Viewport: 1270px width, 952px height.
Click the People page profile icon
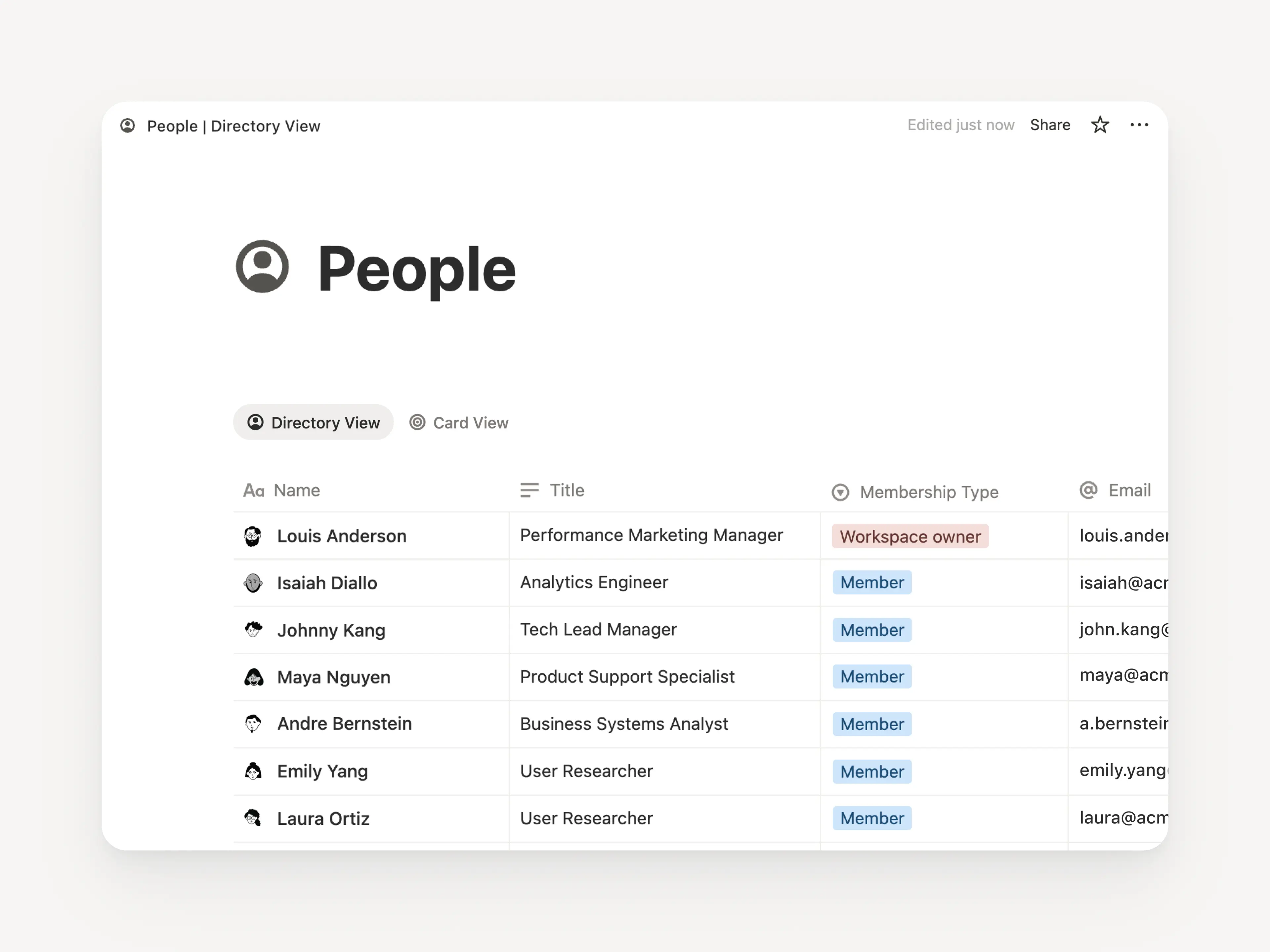pyautogui.click(x=262, y=266)
